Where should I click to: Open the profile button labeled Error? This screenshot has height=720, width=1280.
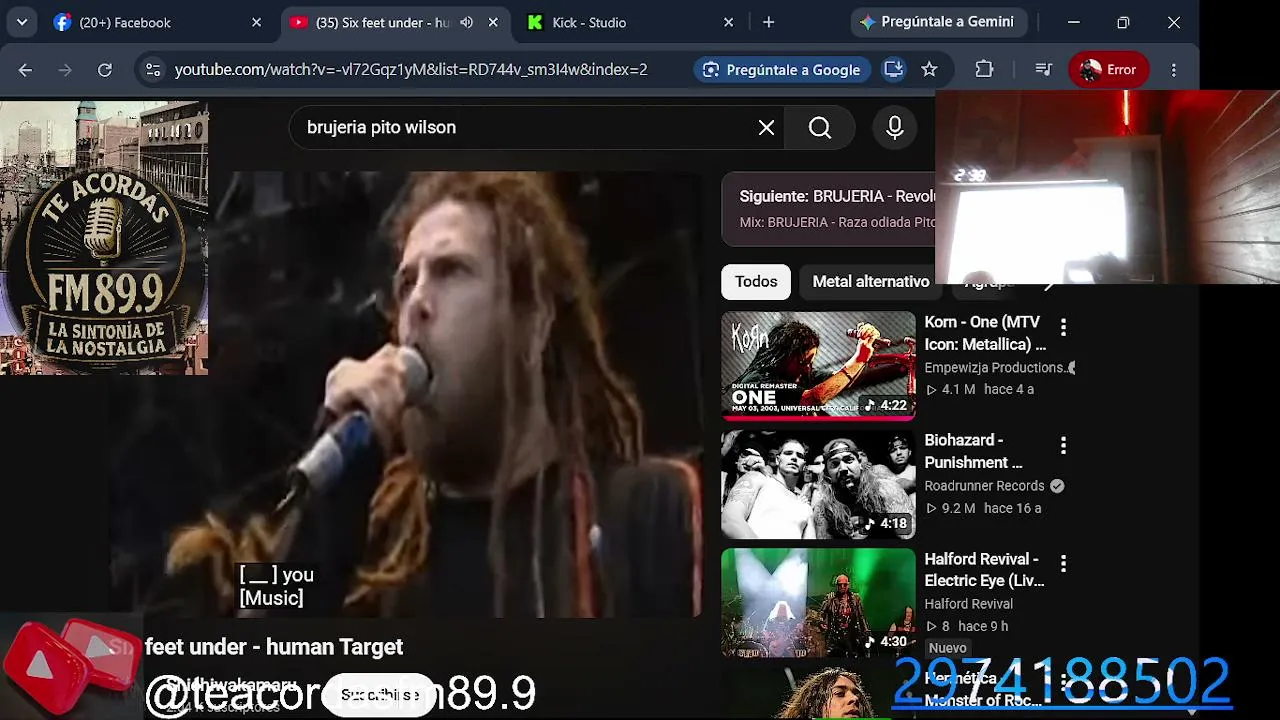click(1108, 69)
